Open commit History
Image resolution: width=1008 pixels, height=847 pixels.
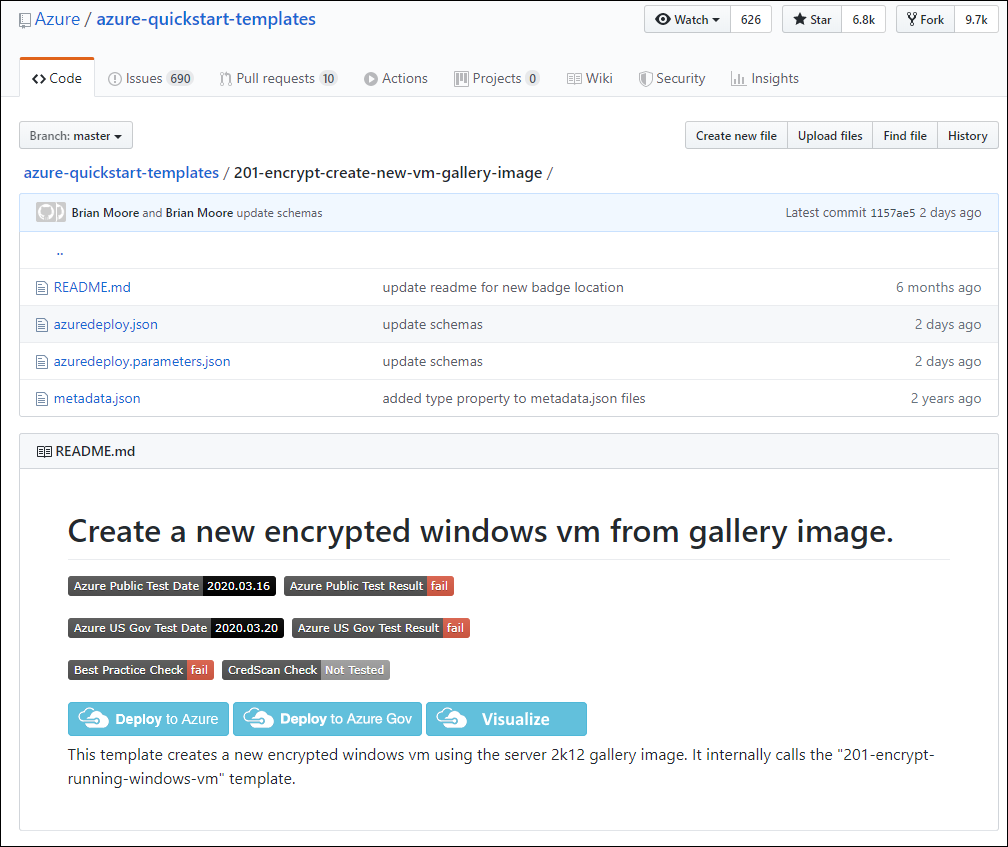click(967, 136)
